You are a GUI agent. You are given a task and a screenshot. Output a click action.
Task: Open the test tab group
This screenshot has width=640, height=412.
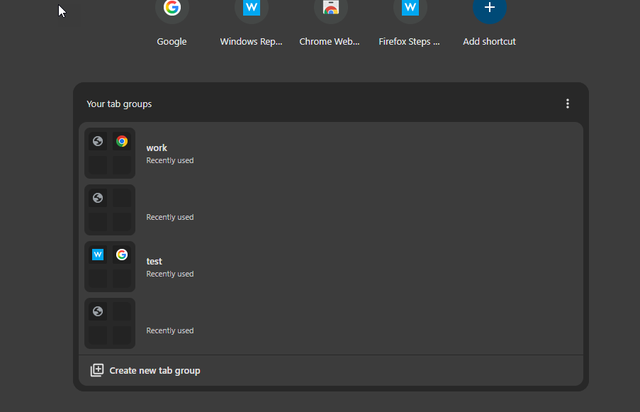(331, 267)
